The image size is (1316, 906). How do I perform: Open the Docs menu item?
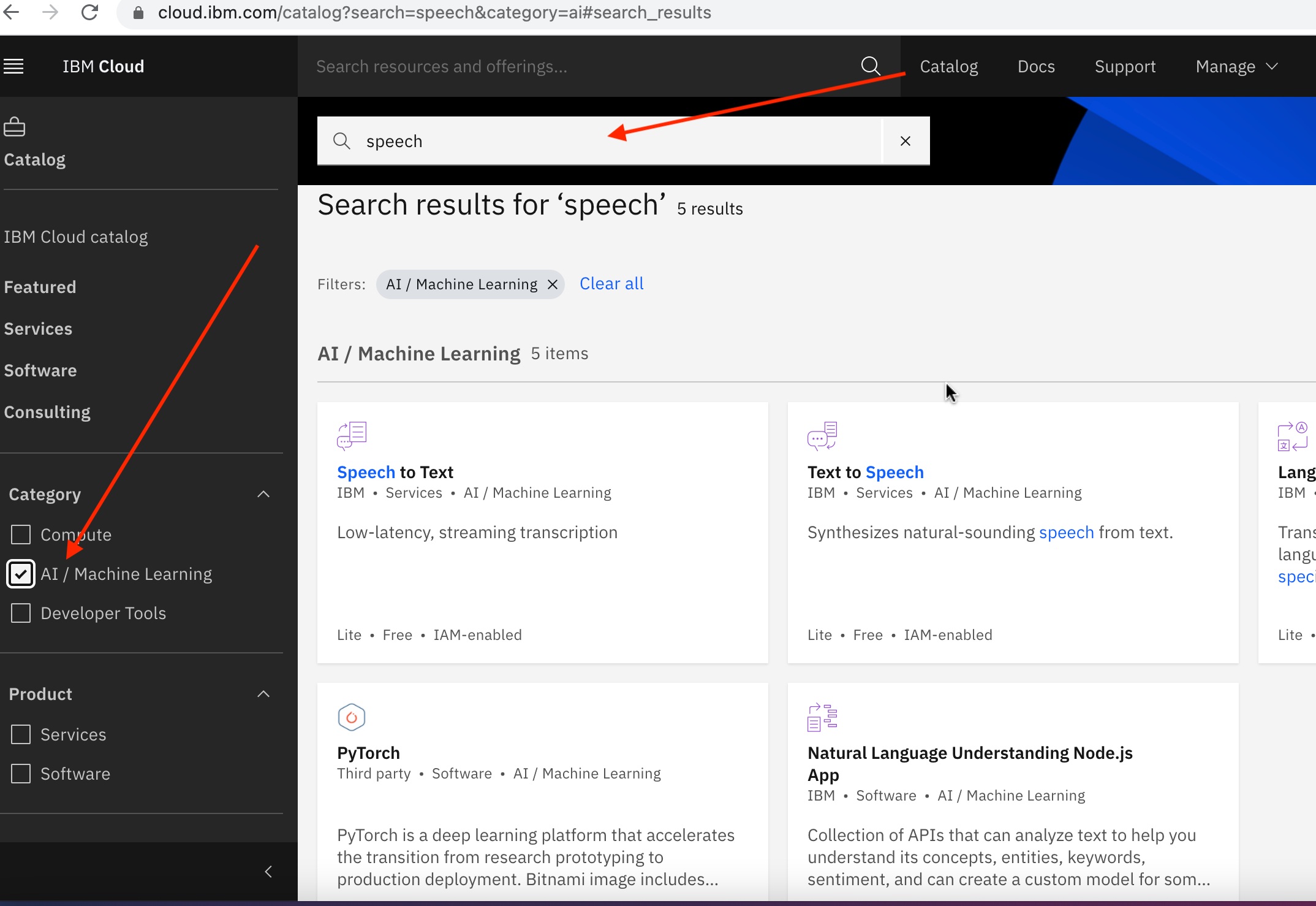[x=1035, y=66]
